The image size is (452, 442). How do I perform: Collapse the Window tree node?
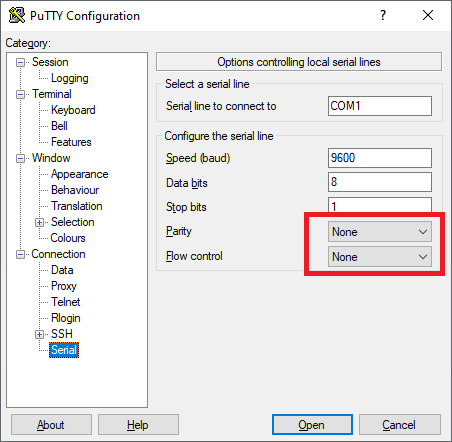click(21, 158)
